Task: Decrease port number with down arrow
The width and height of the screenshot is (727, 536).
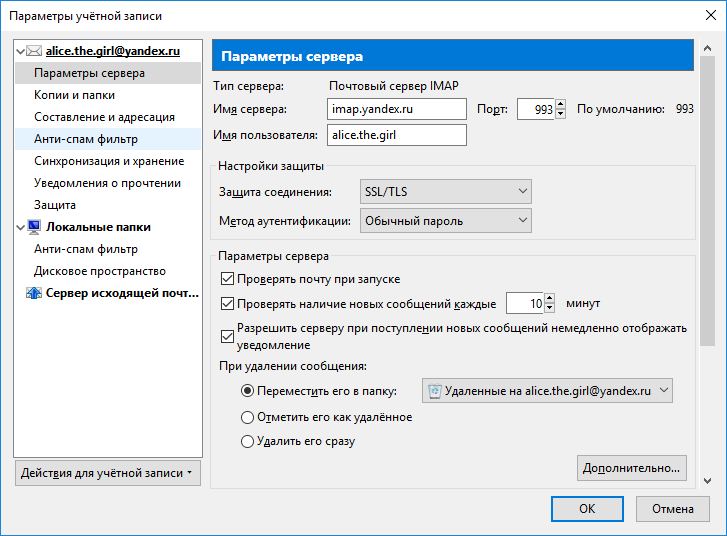Action: 561,114
